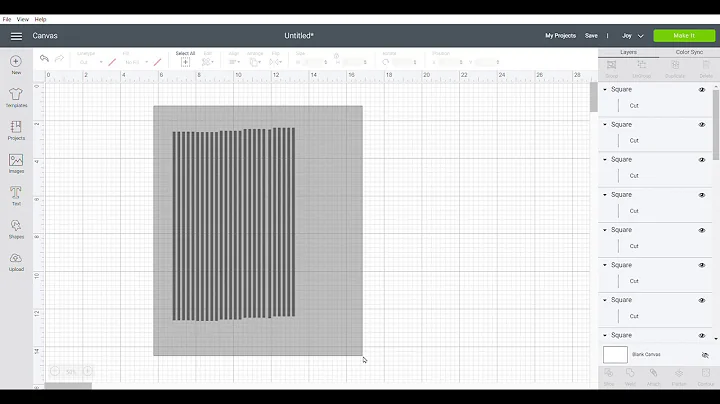Toggle visibility of second Square layer
The image size is (720, 404).
tap(702, 125)
